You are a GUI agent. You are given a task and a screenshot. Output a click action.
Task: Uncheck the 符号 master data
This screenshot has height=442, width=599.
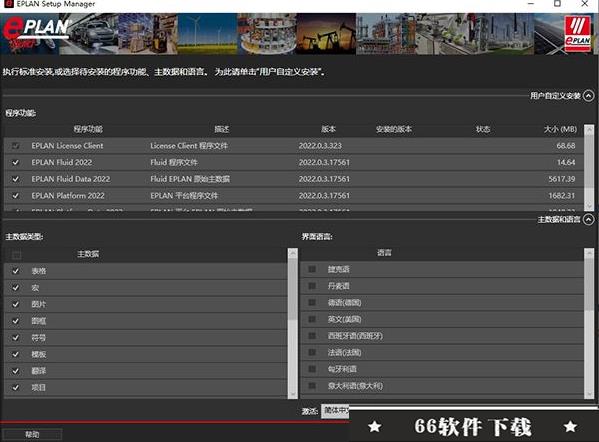16,338
